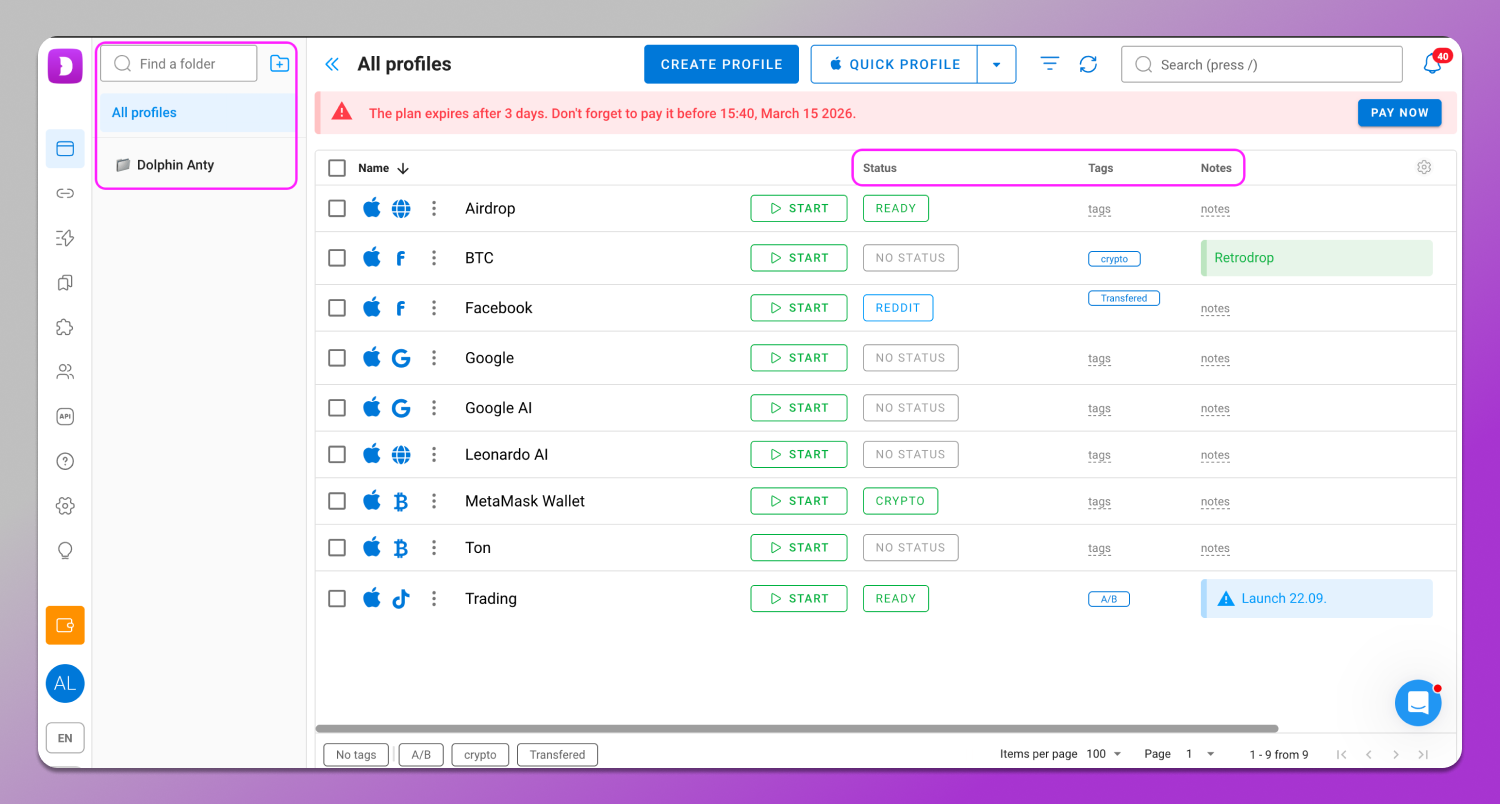Open the support chat bubble

coord(1417,703)
